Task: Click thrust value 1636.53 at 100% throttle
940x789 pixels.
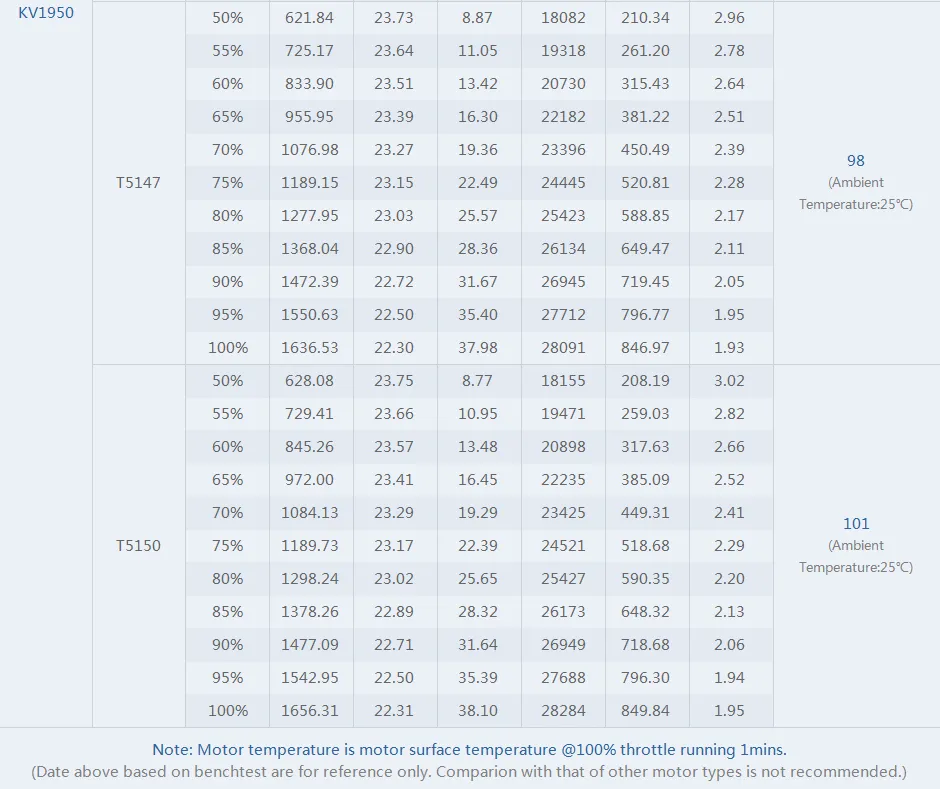Action: 309,348
